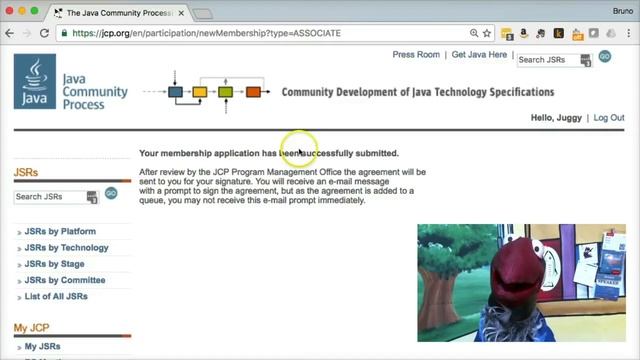Open JSRs by Stage
640x360 pixels.
tap(54, 264)
